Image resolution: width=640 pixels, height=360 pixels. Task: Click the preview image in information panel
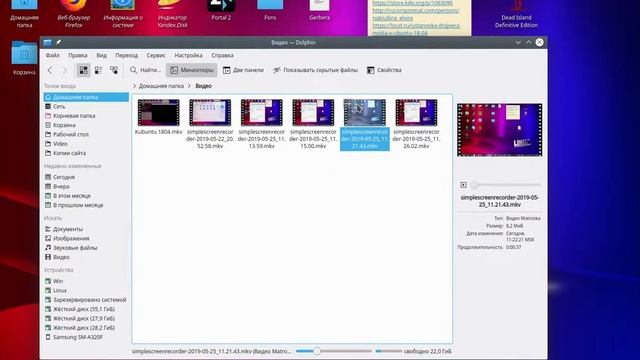[x=500, y=130]
